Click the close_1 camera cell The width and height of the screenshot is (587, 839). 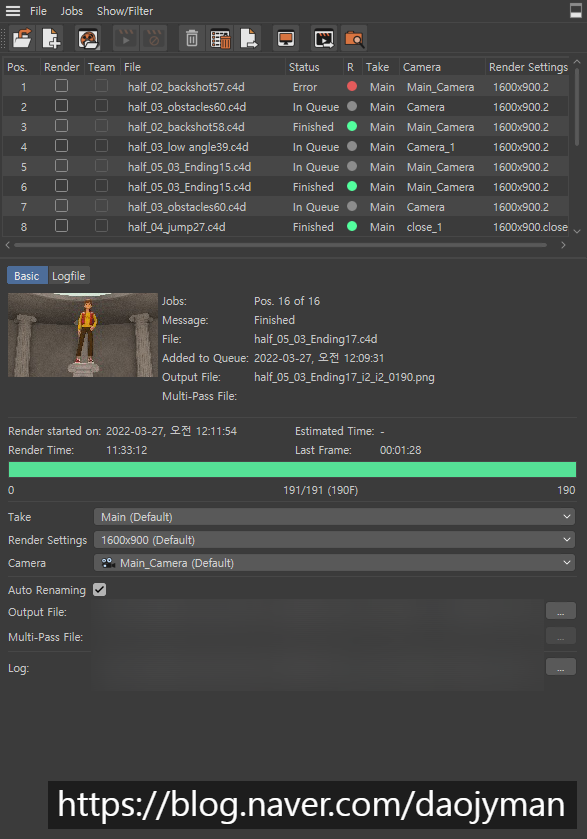424,227
